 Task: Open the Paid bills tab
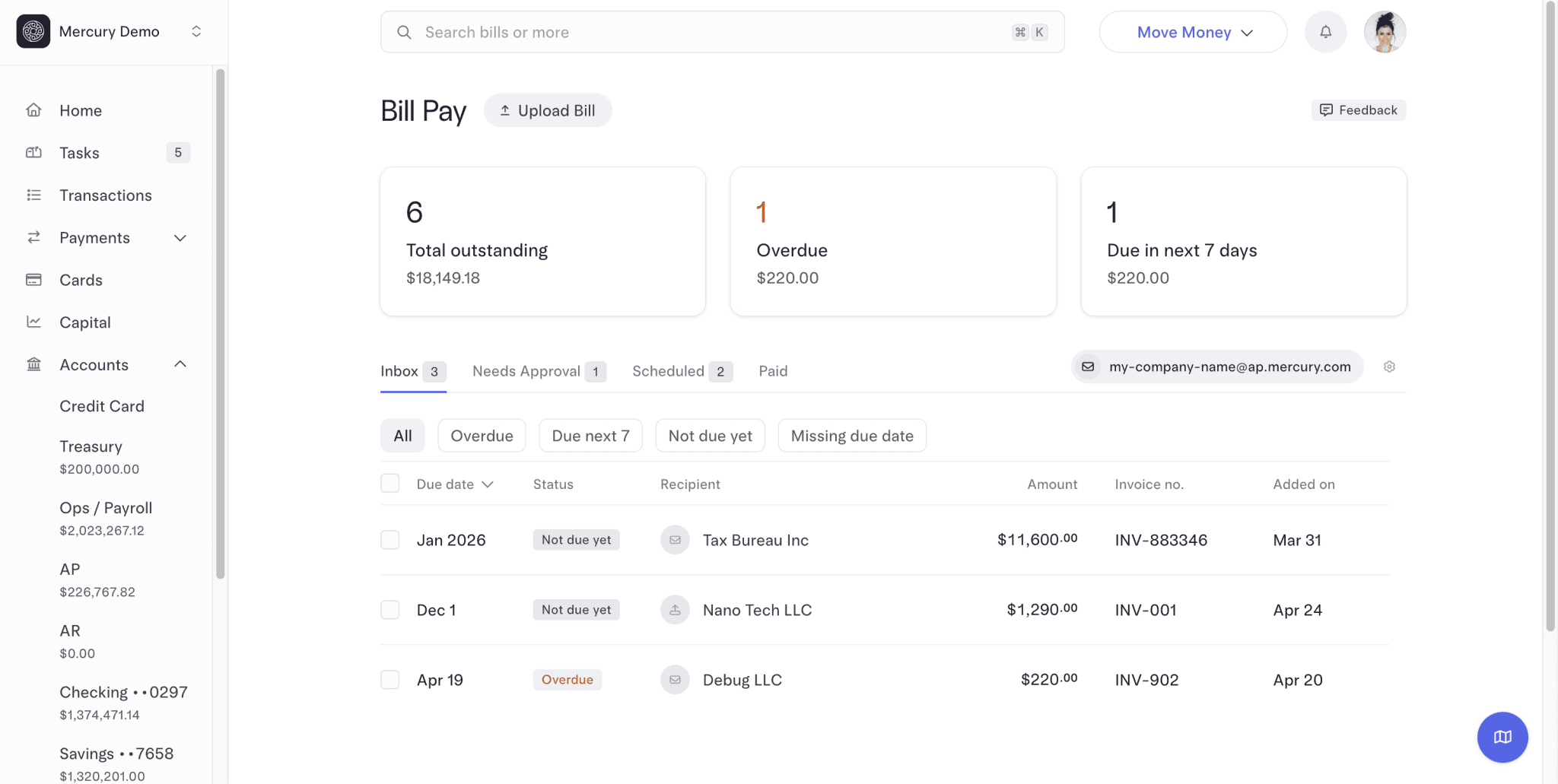tap(773, 371)
